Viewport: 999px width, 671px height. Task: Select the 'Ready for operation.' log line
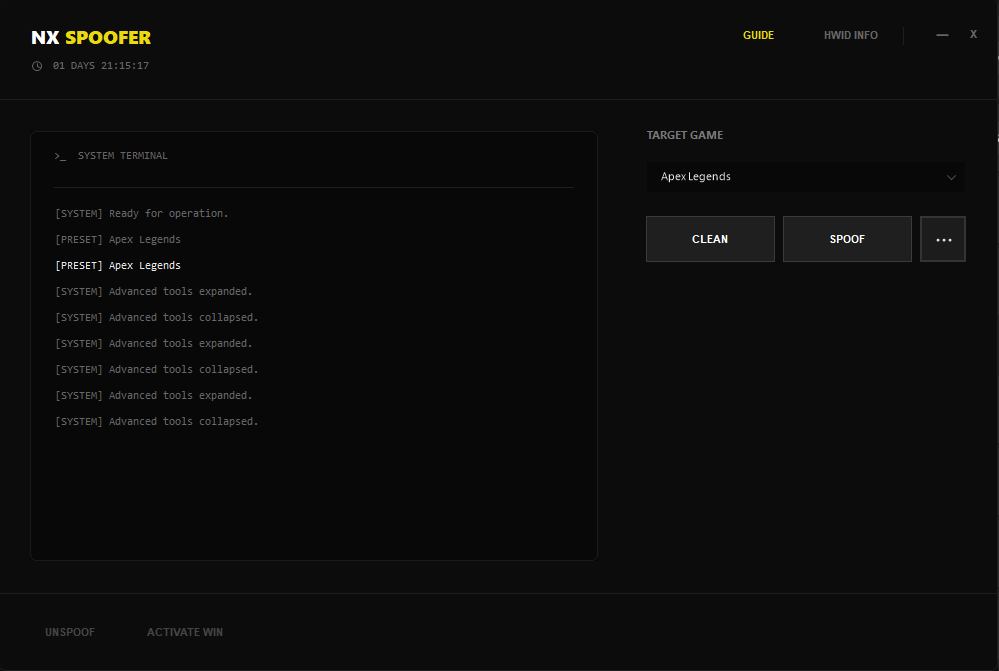pos(141,213)
